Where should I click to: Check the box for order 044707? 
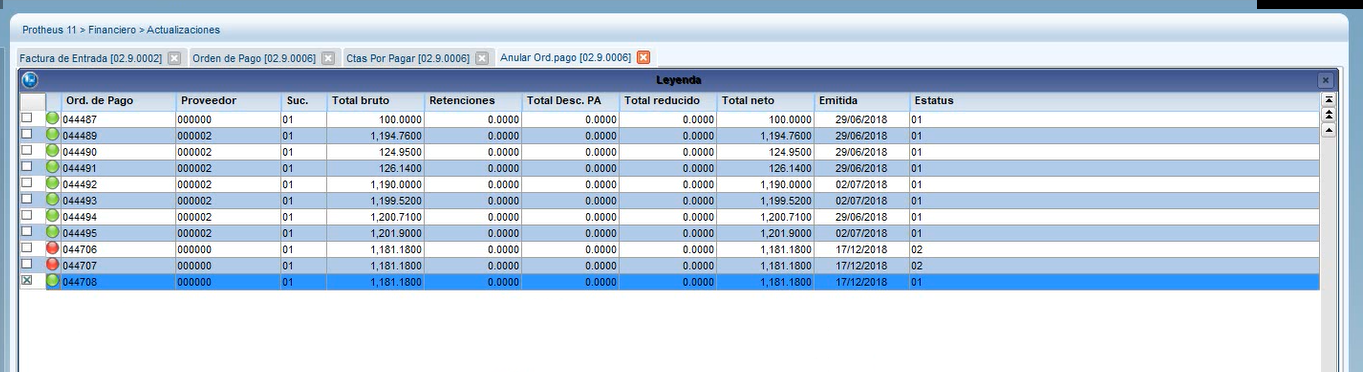(27, 264)
